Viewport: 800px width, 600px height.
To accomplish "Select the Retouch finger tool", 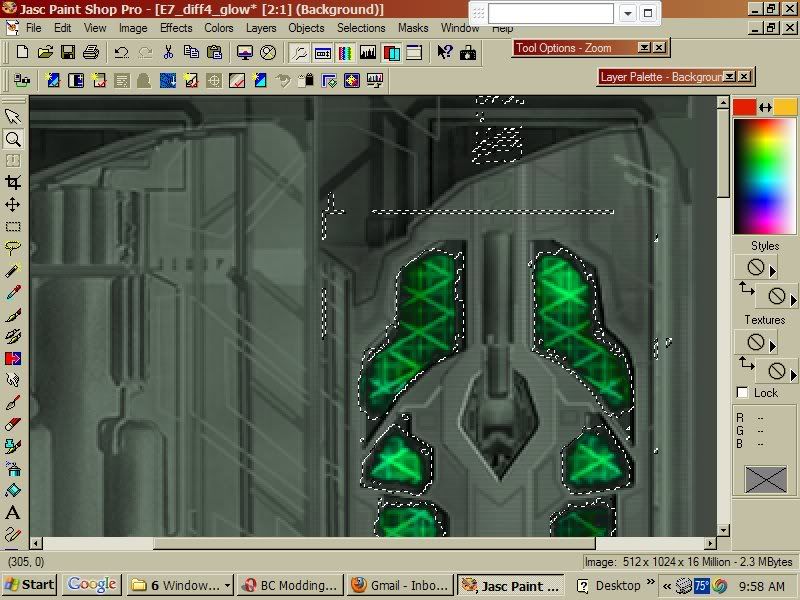I will pyautogui.click(x=13, y=380).
